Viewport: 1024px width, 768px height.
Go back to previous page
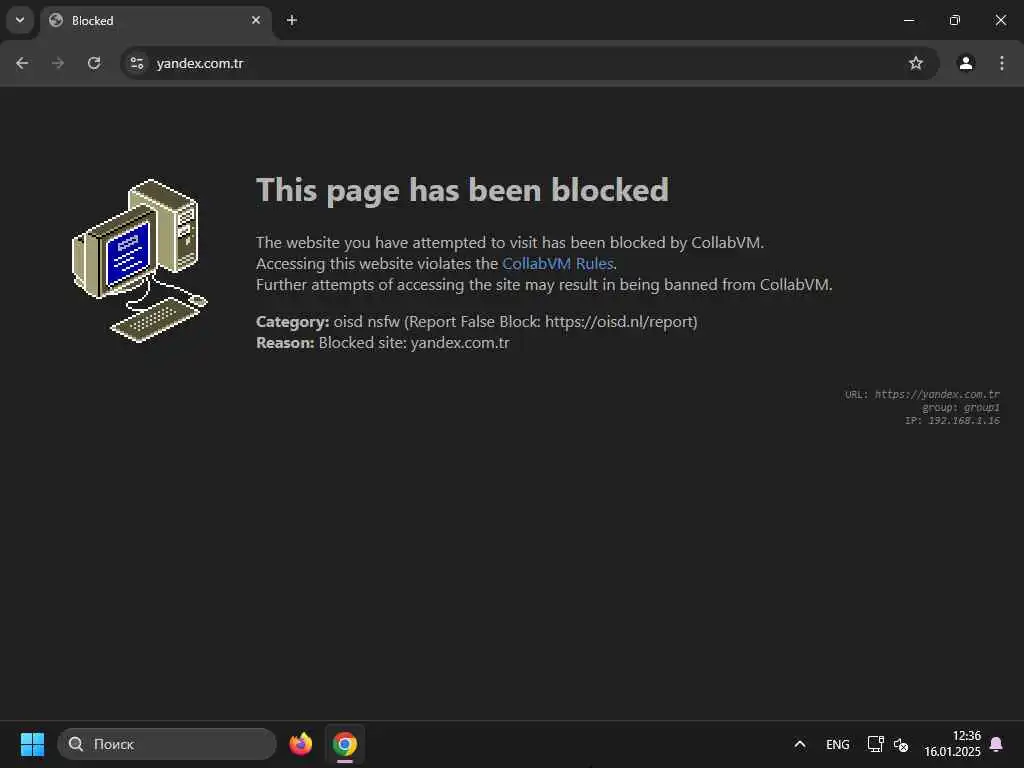(22, 63)
